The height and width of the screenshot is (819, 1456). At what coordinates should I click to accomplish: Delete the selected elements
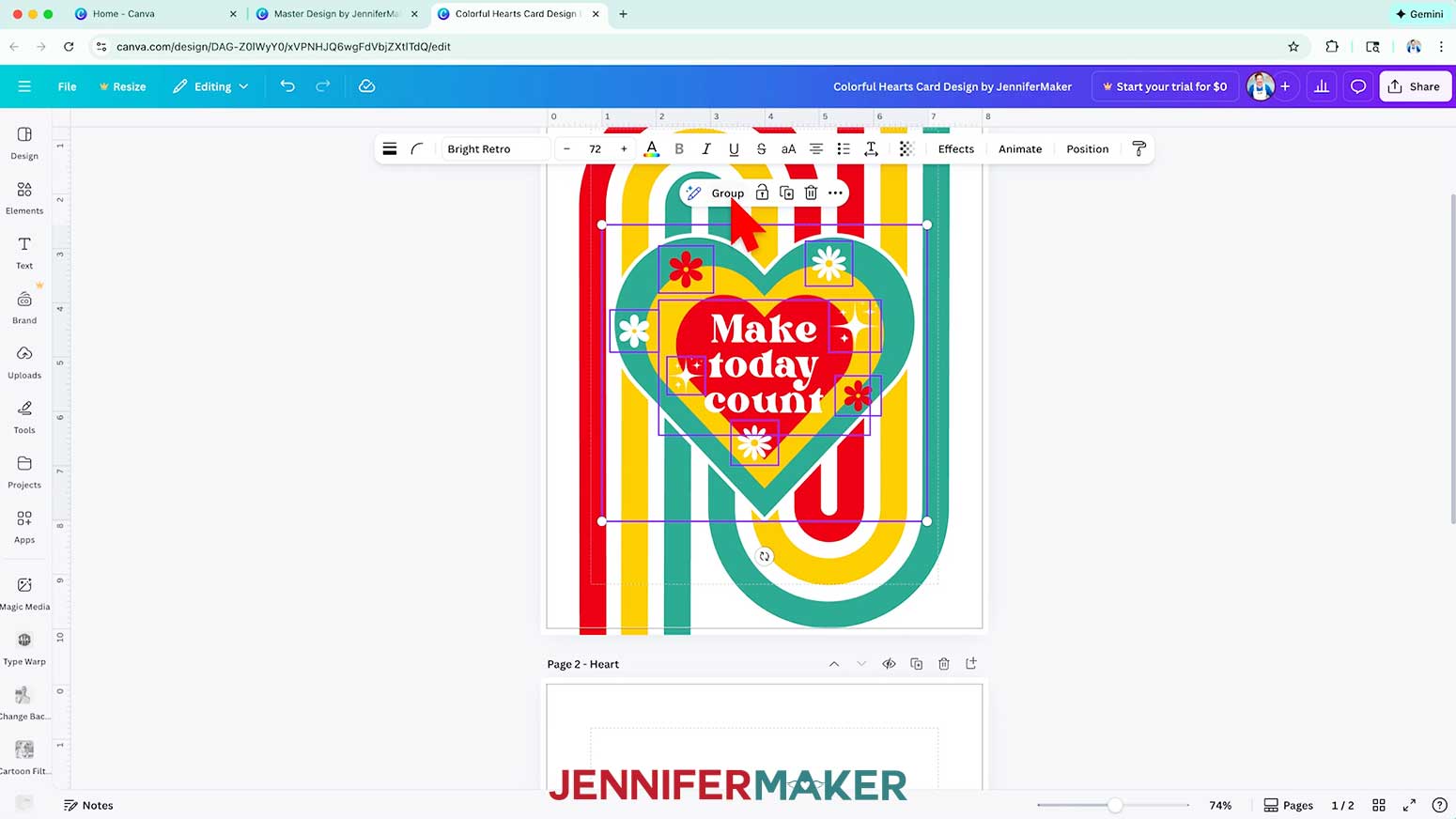point(811,193)
